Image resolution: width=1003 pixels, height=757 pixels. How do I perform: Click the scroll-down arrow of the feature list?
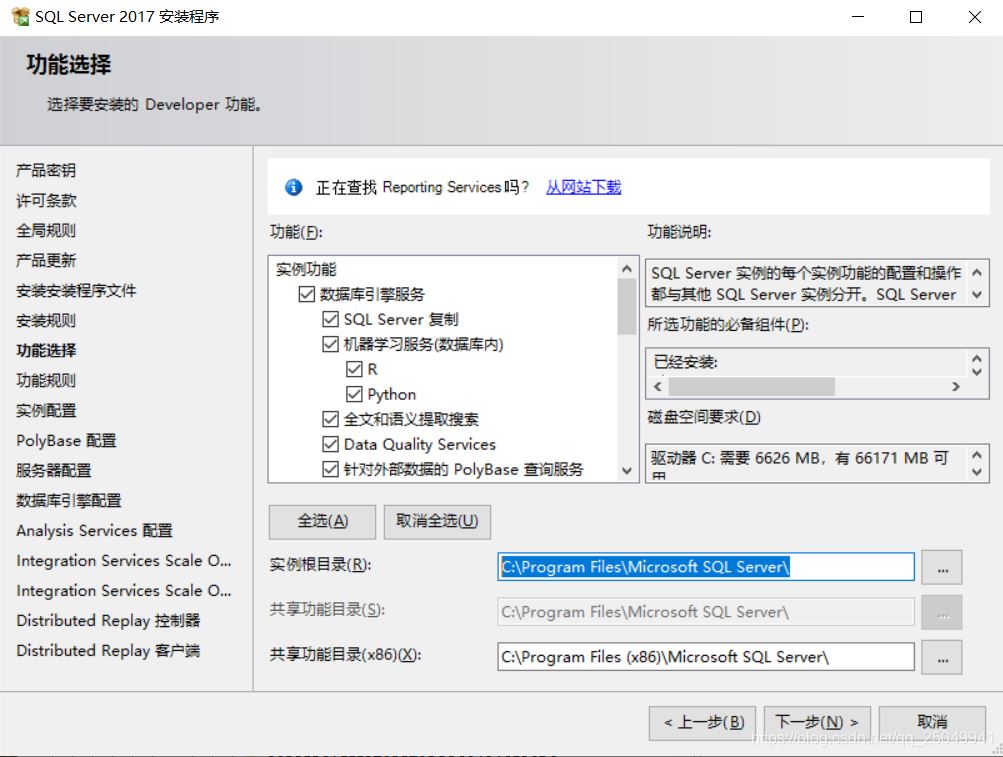pyautogui.click(x=627, y=470)
